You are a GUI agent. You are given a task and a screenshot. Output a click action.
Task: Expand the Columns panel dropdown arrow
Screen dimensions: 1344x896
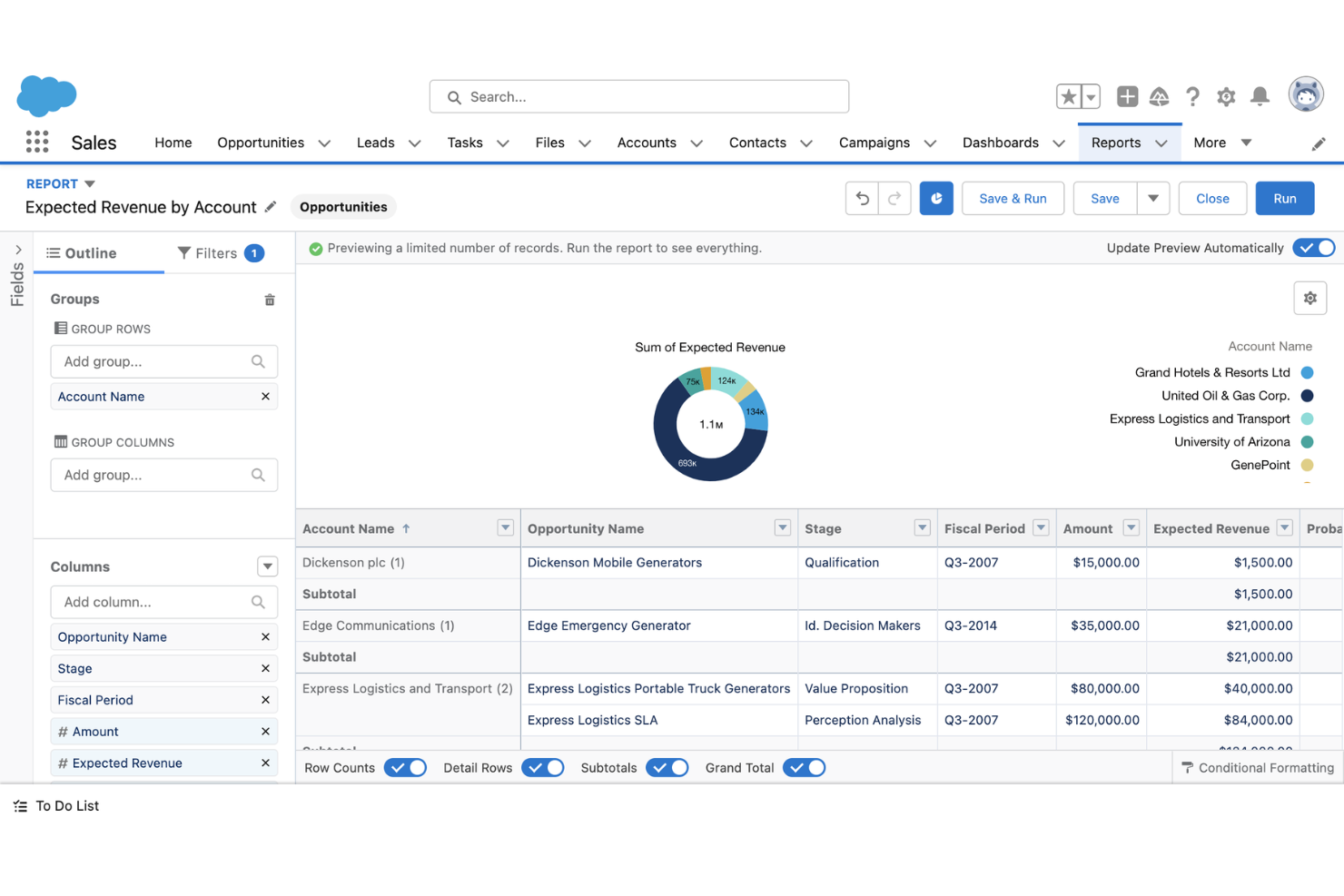click(267, 566)
